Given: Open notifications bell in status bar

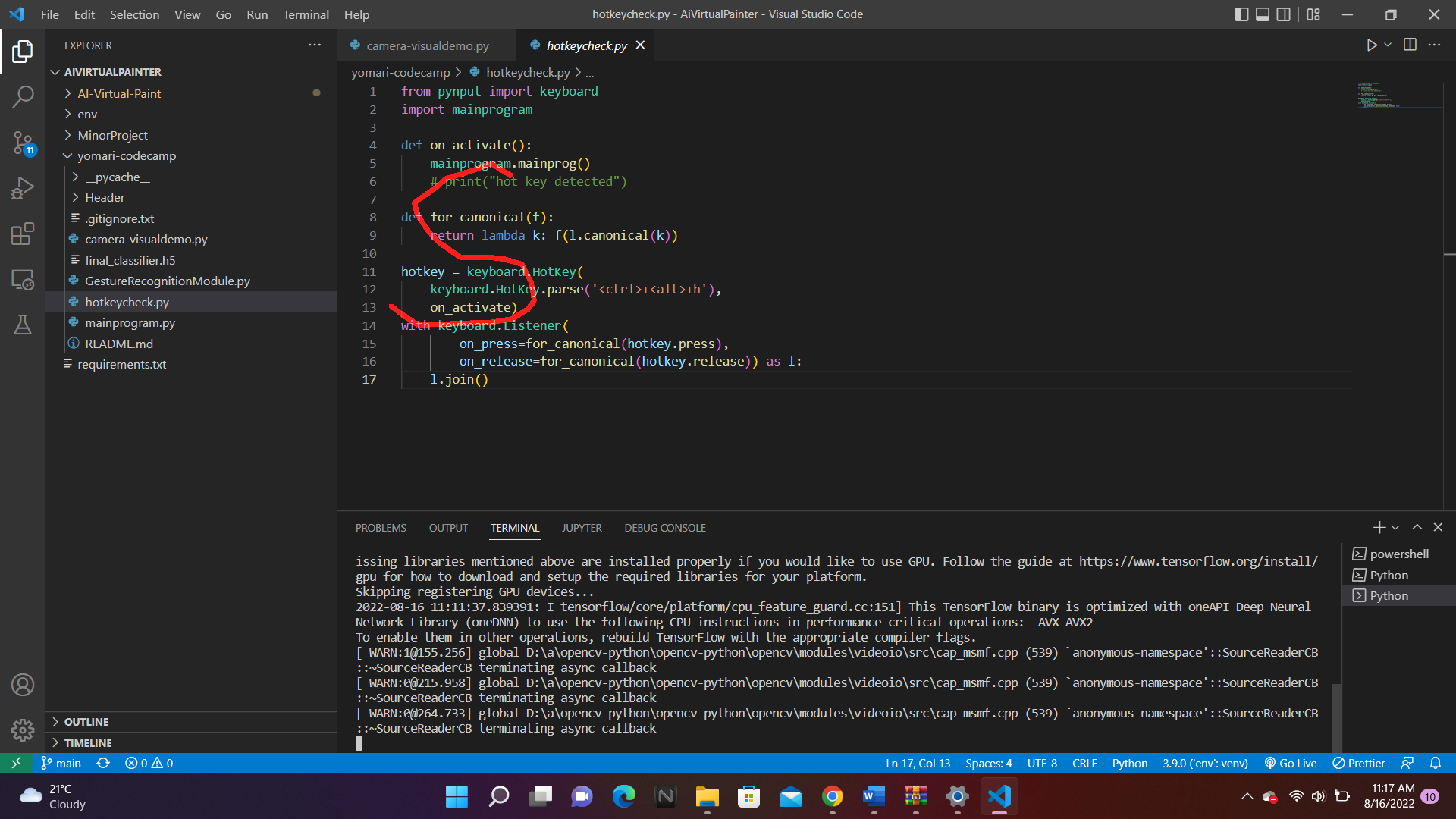Looking at the screenshot, I should tap(1436, 764).
